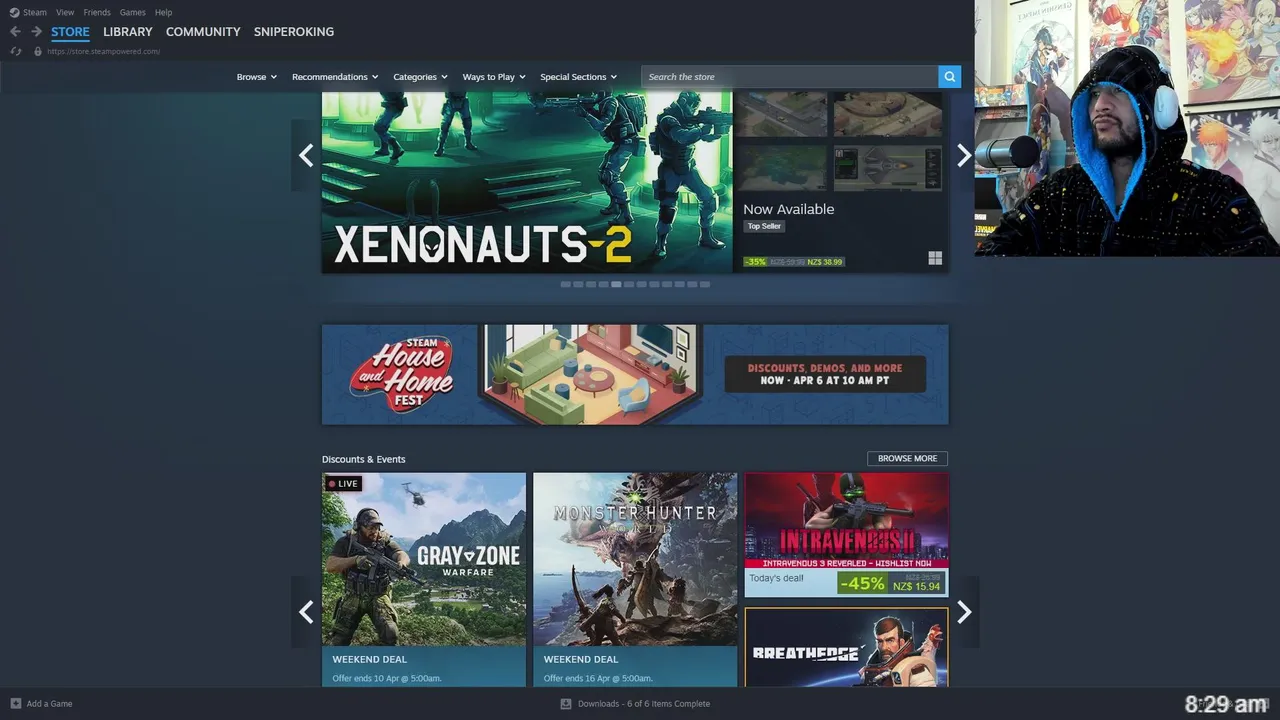Click the downloads icon in the bottom bar

566,703
